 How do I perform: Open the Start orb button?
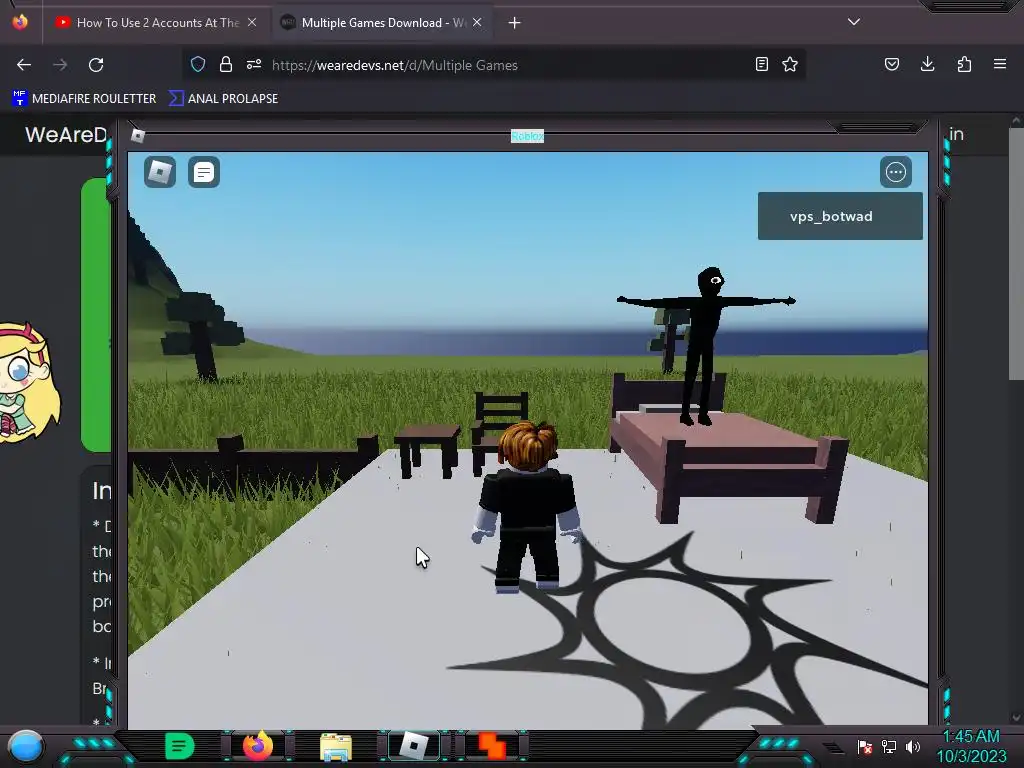(x=25, y=747)
